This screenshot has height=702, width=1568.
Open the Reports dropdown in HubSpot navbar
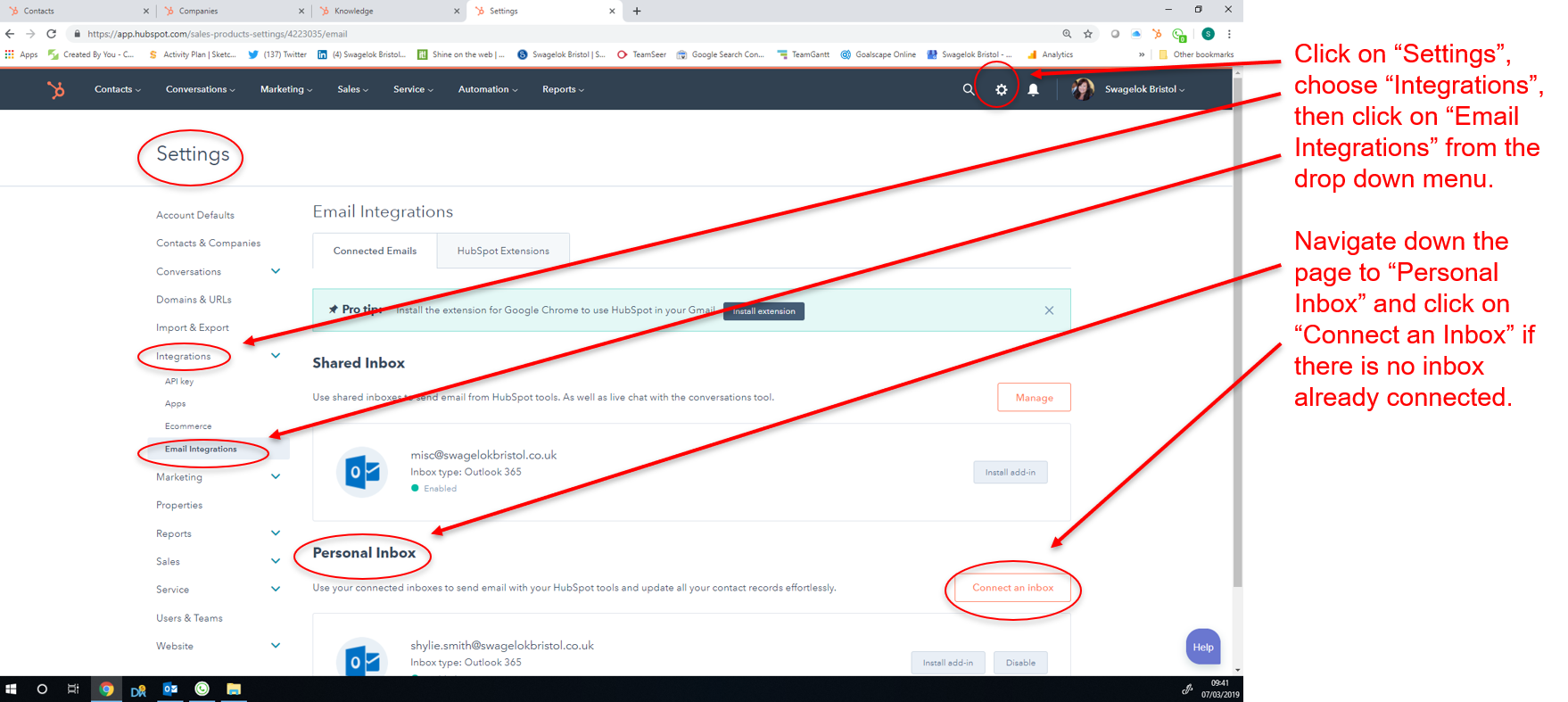pos(564,89)
